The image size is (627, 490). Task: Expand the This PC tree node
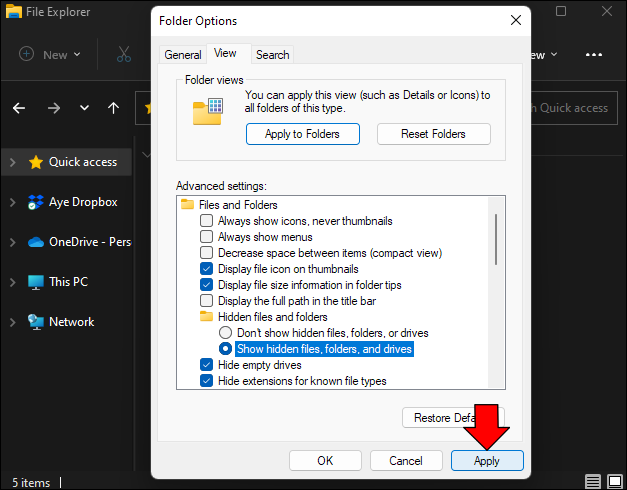click(12, 282)
